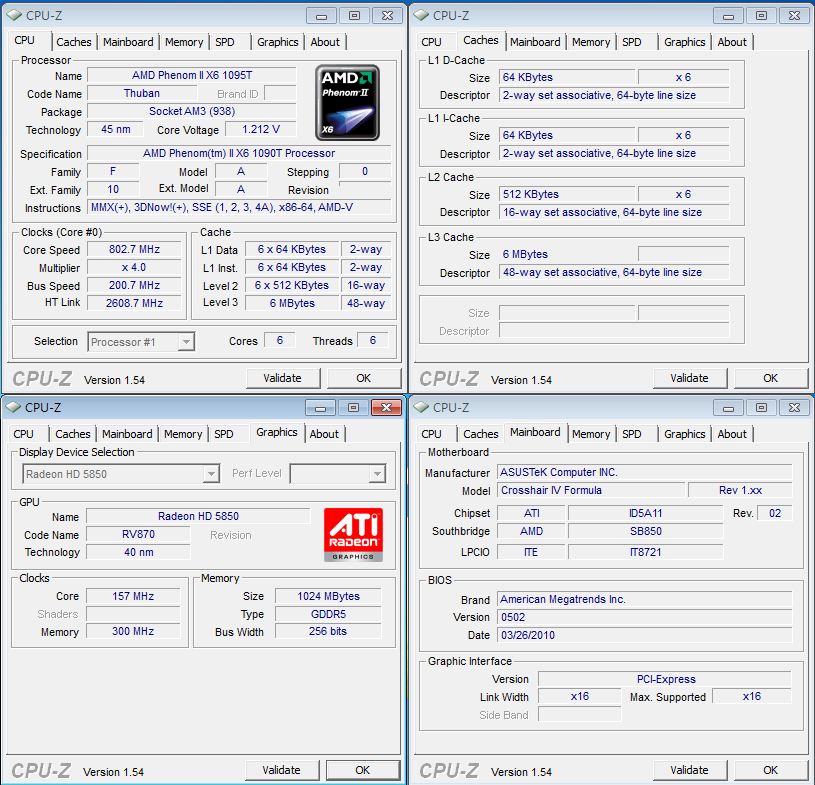Screen dimensions: 815x785
Task: Click the ATI Radeon Graphics logo
Action: 352,535
